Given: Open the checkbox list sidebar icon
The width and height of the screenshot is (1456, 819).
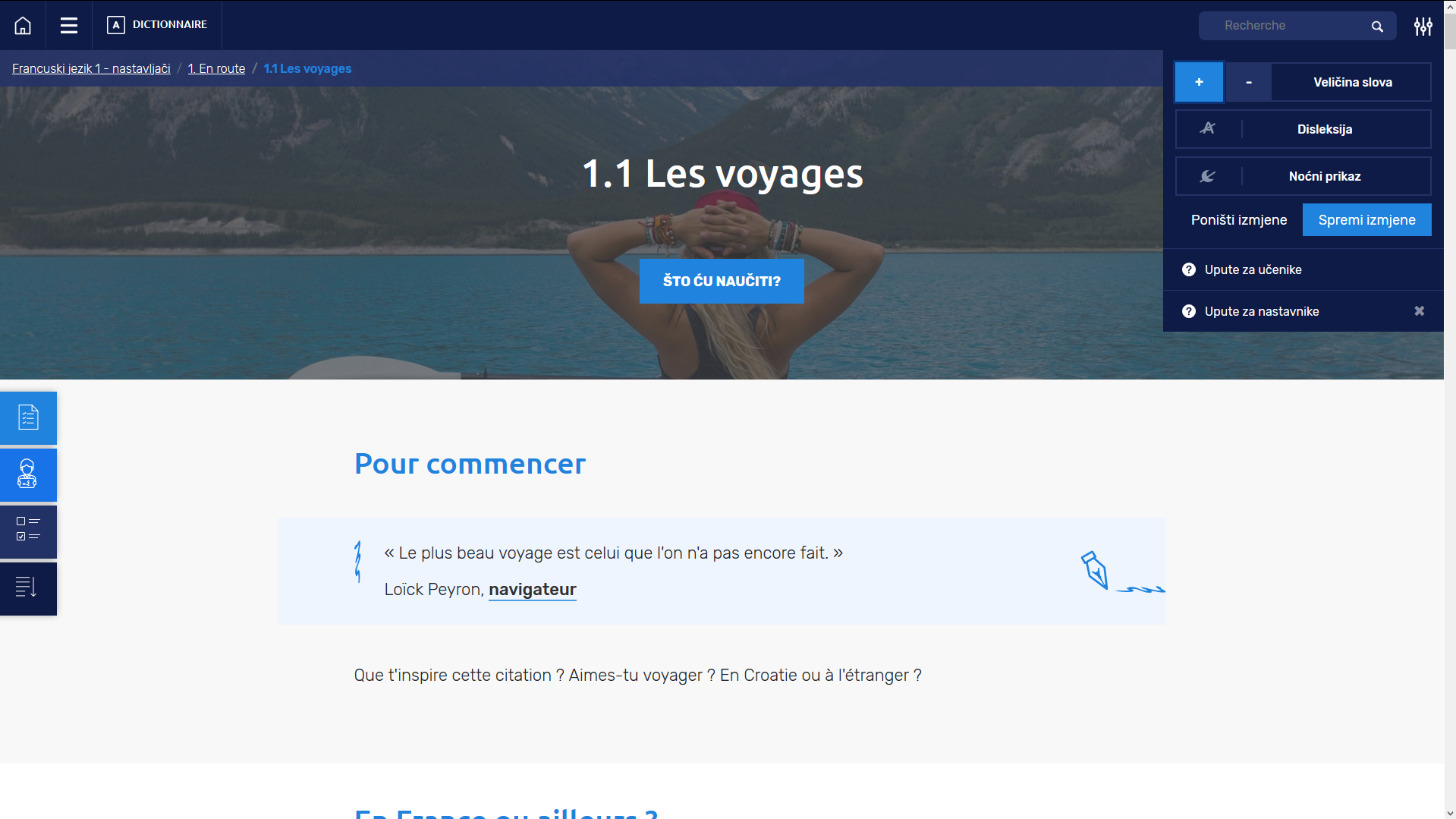Looking at the screenshot, I should (x=28, y=531).
